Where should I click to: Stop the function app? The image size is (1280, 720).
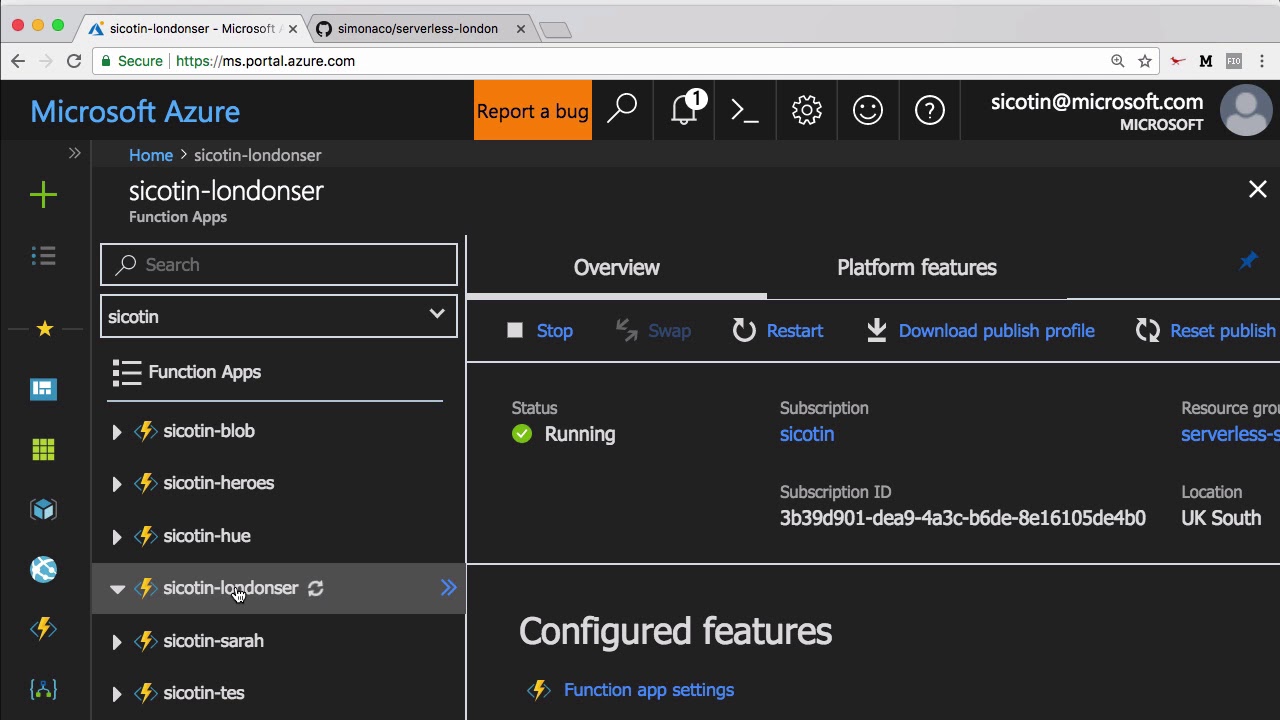click(x=540, y=331)
